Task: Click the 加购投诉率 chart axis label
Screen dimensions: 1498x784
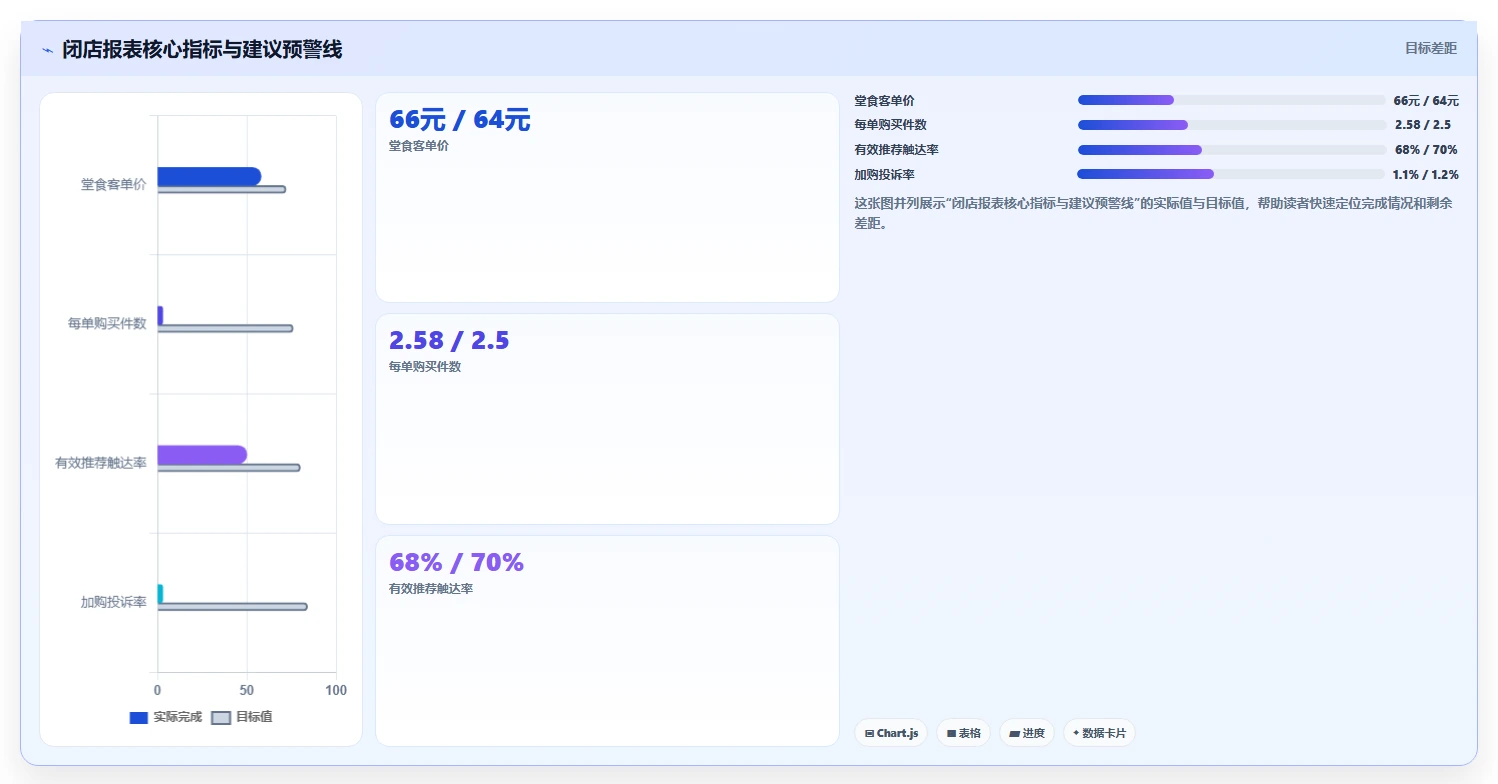Action: pos(114,601)
